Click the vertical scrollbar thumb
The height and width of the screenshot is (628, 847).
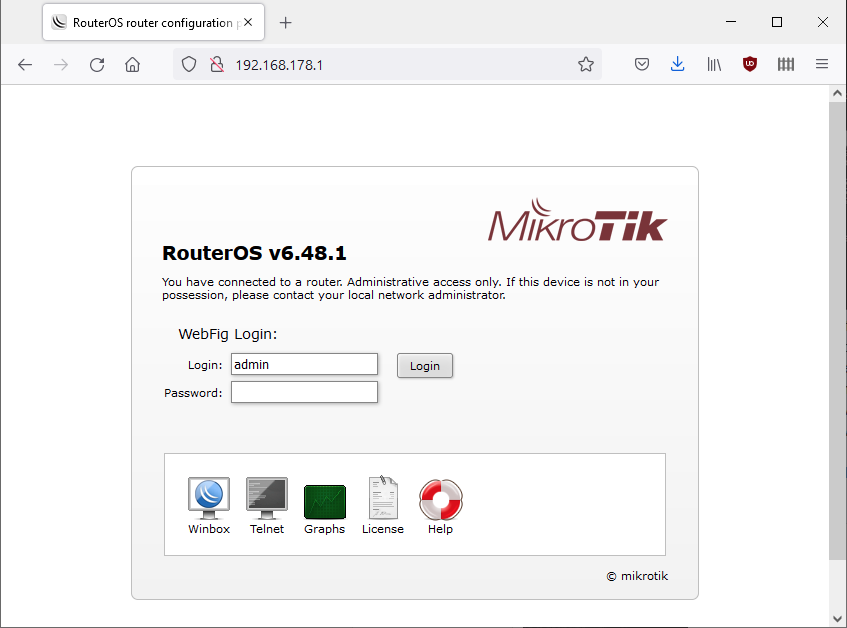point(837,330)
